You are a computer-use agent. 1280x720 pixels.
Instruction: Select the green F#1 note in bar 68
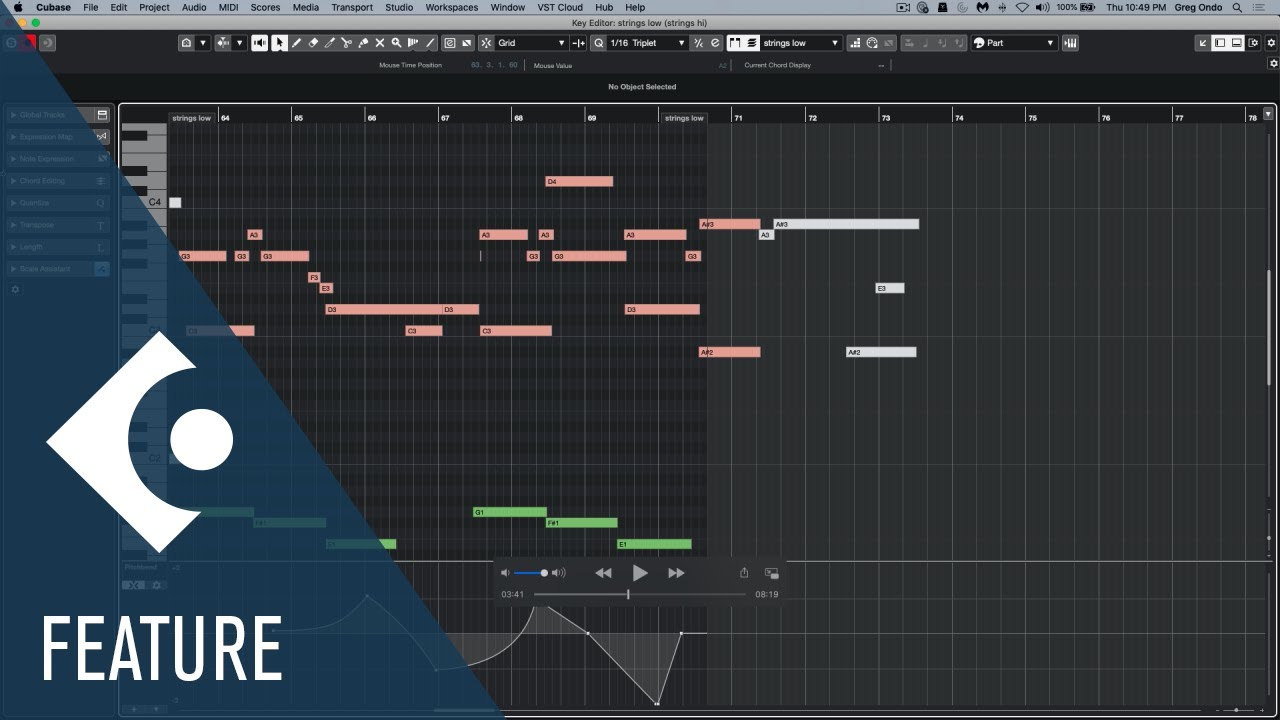(581, 522)
